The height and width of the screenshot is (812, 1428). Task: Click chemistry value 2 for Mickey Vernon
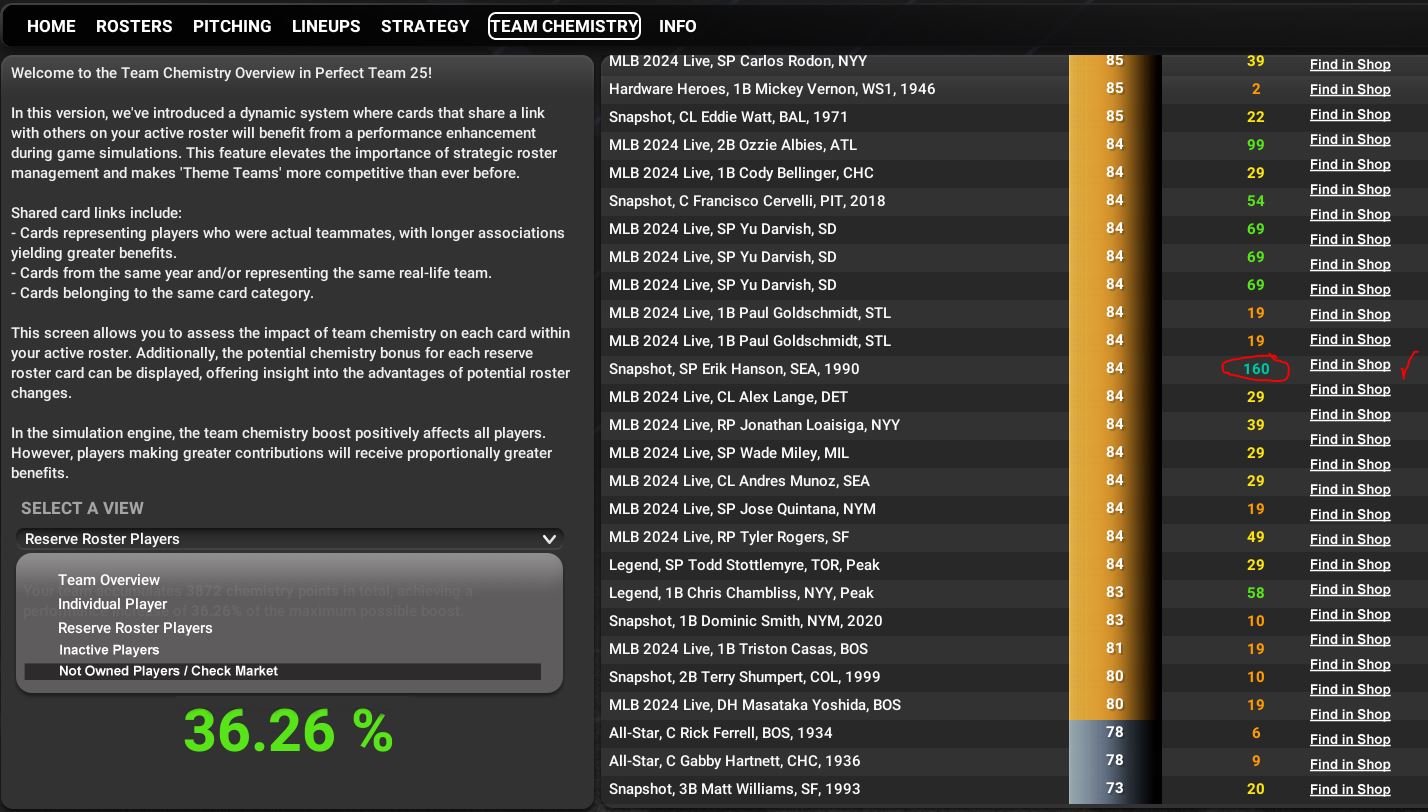pos(1256,89)
